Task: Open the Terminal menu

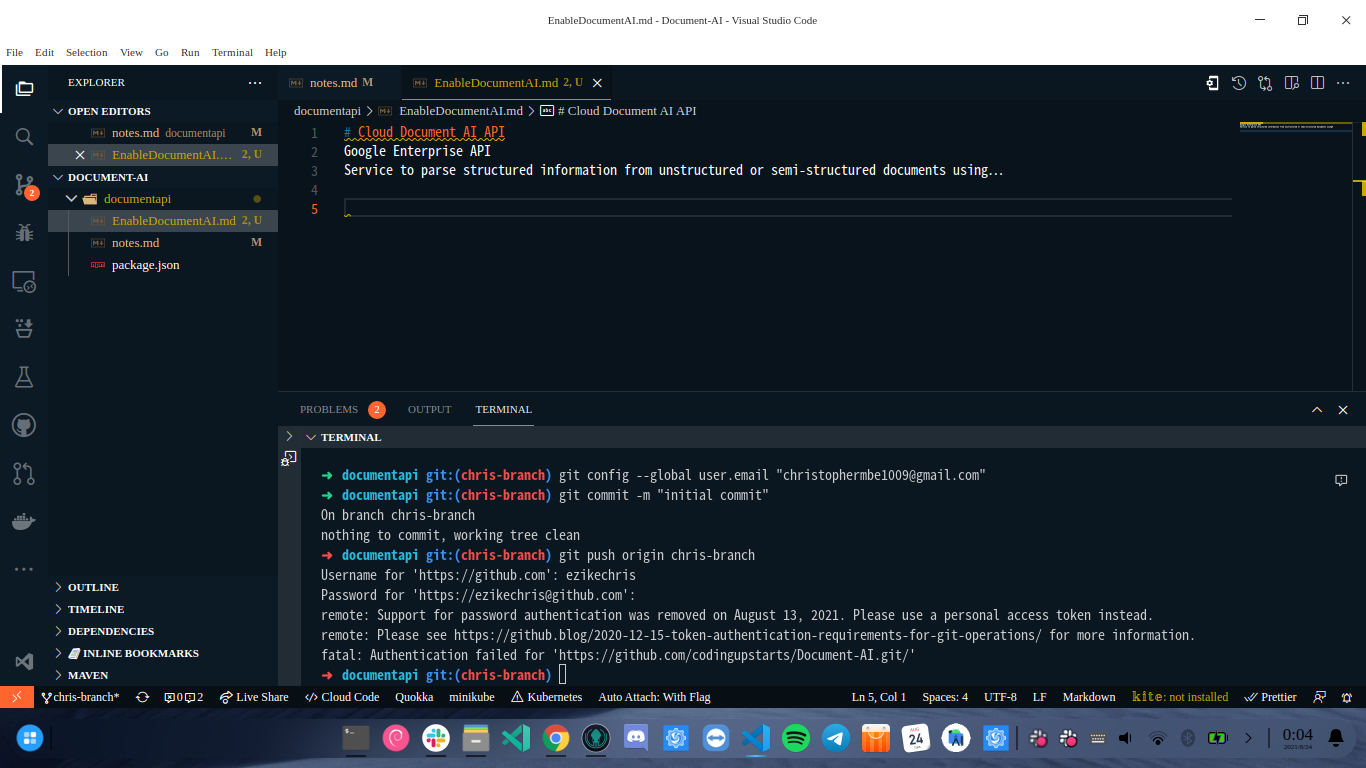Action: click(x=232, y=53)
